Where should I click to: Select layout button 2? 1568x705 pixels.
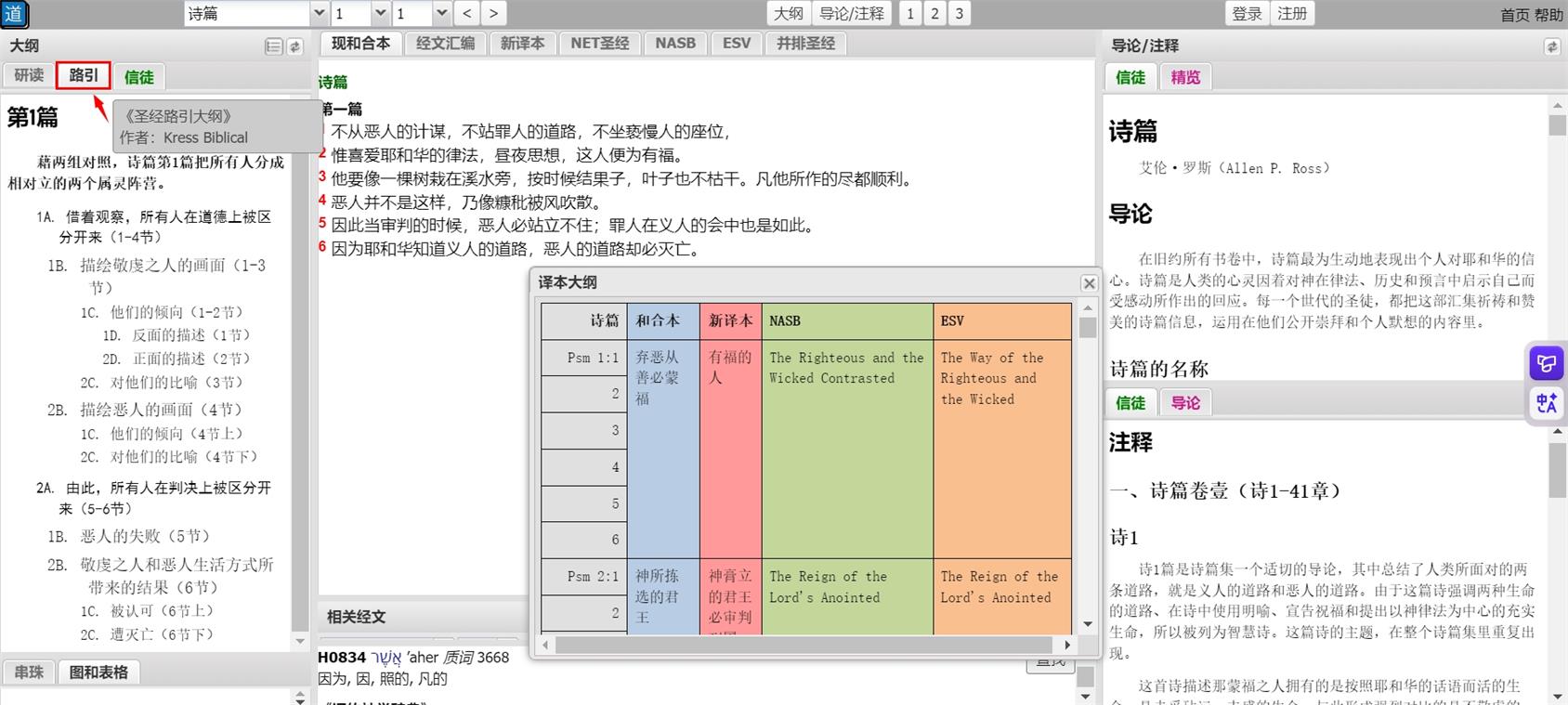(x=934, y=14)
